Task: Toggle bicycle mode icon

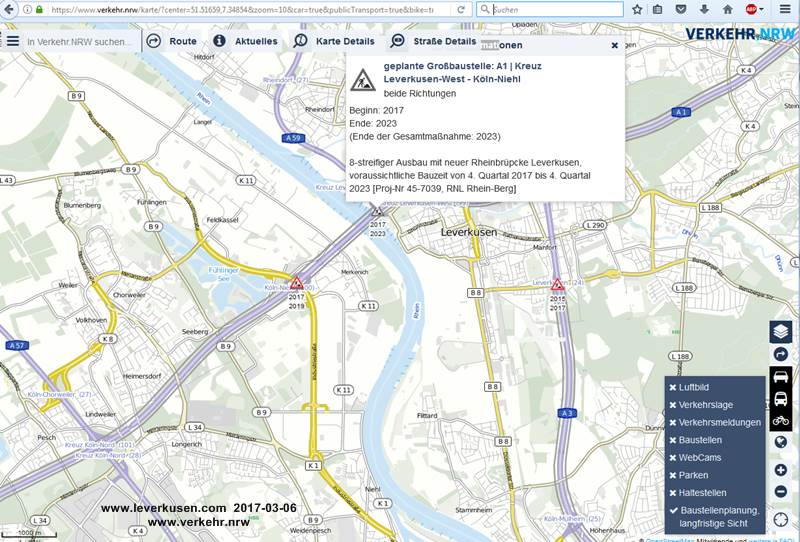Action: pos(781,421)
